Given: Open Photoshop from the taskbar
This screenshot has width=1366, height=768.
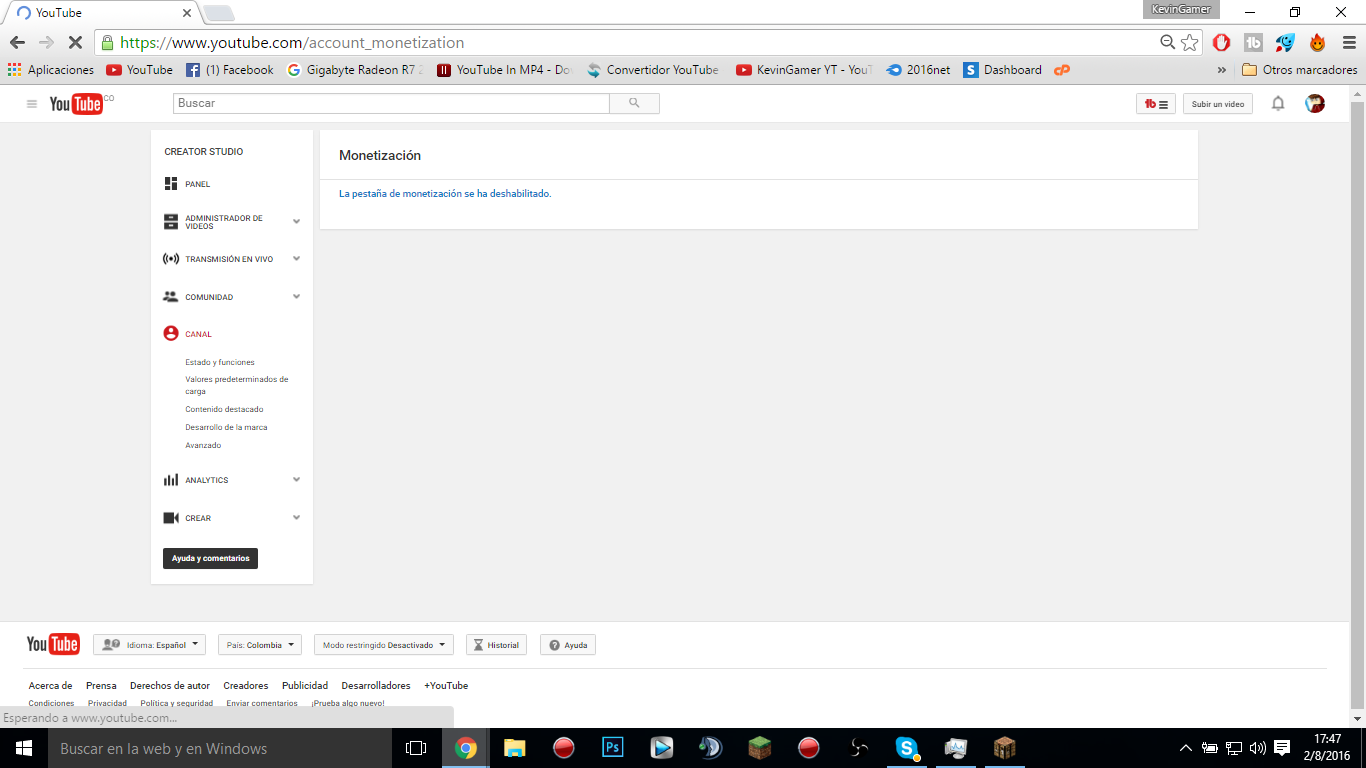Looking at the screenshot, I should click(613, 748).
